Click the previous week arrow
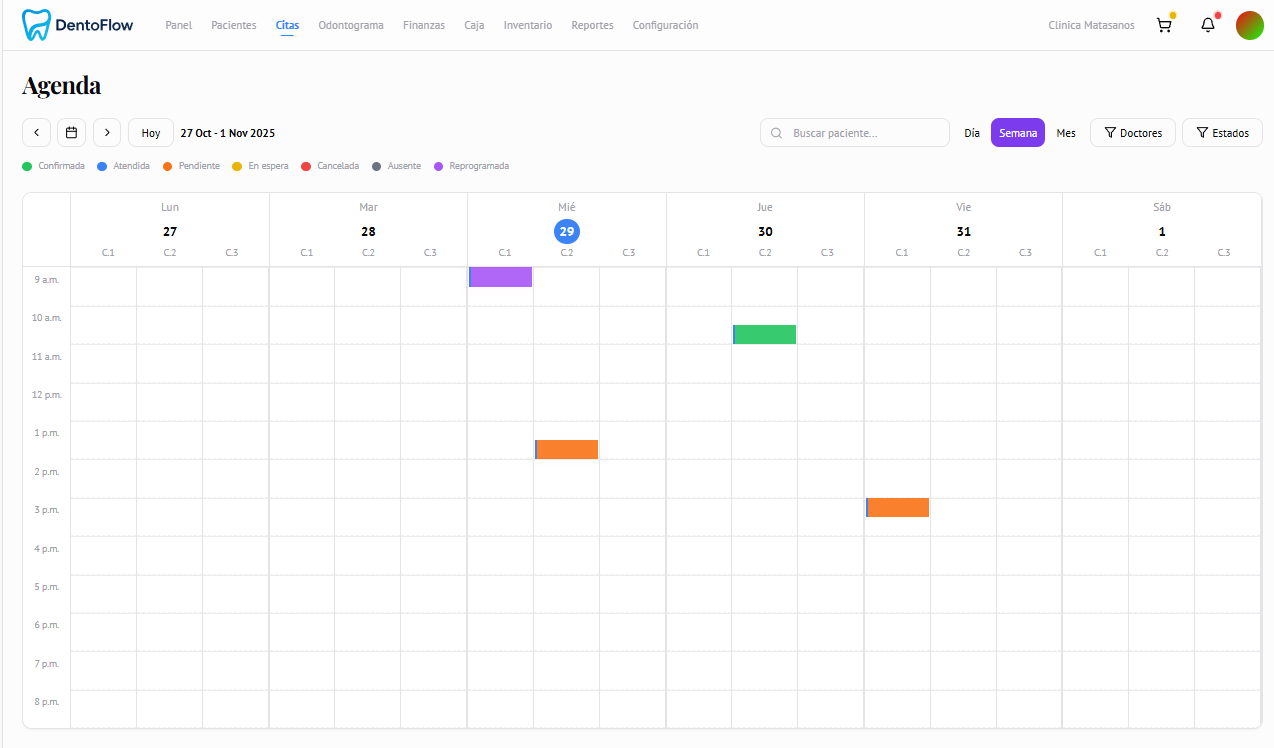 coord(36,132)
